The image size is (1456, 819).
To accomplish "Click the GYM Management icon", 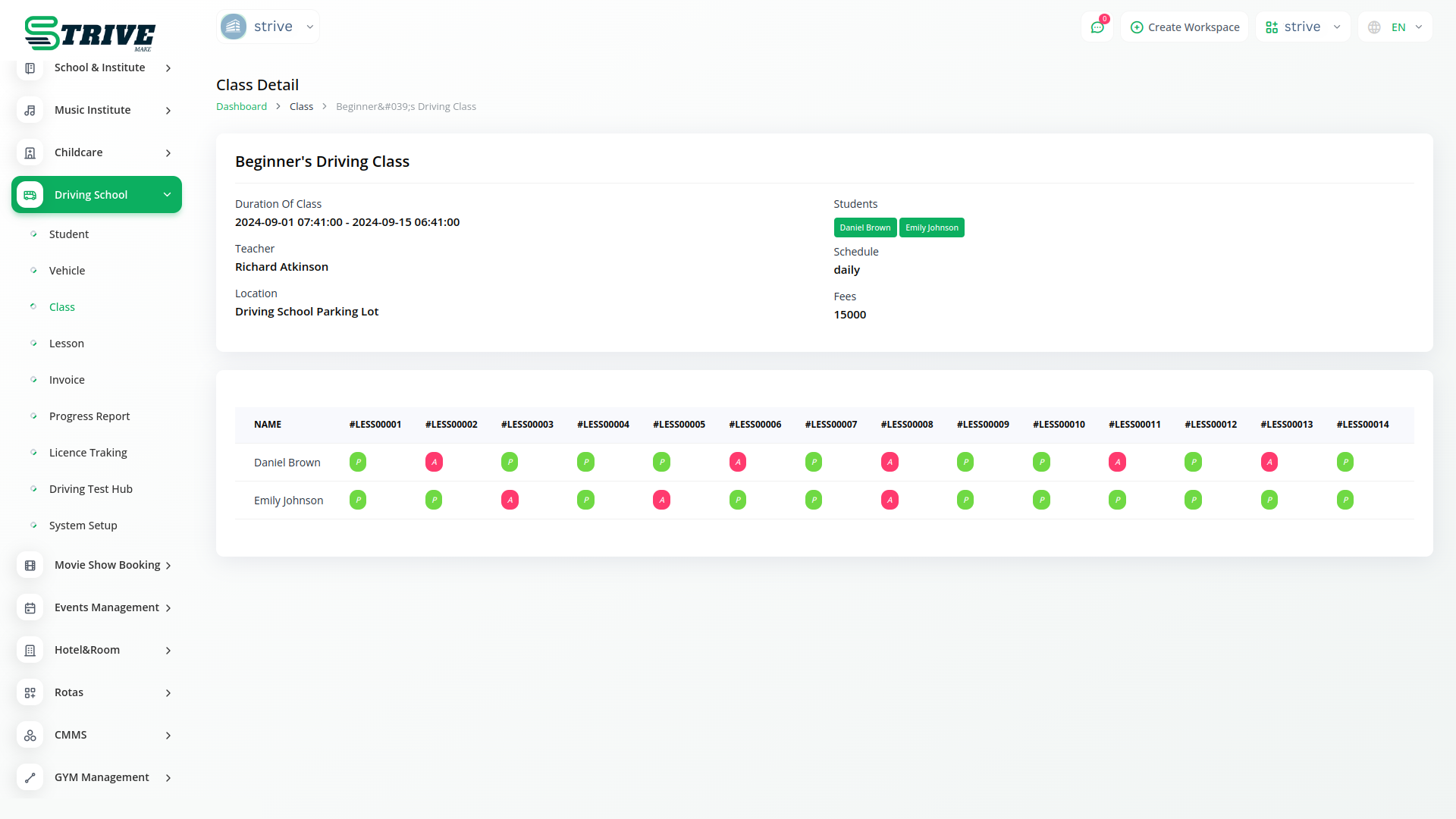I will tap(30, 777).
